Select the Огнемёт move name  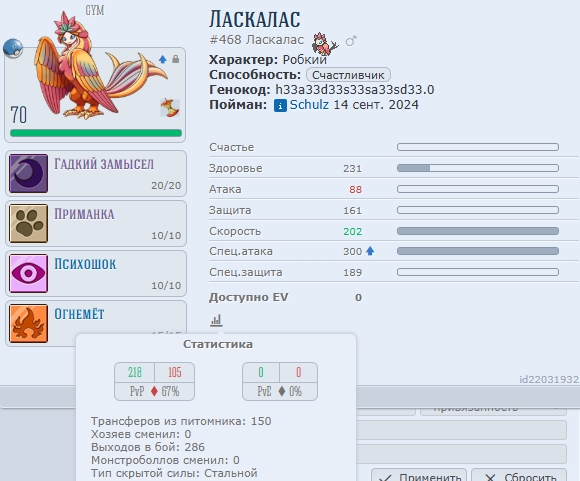point(80,314)
